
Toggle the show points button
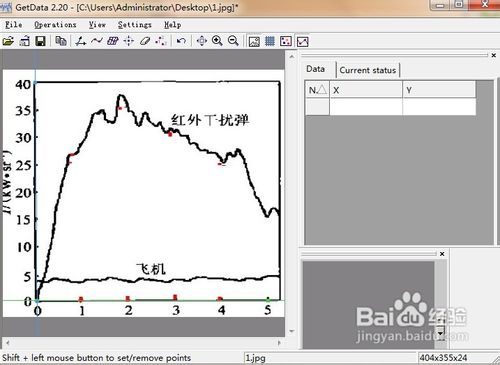pos(286,42)
